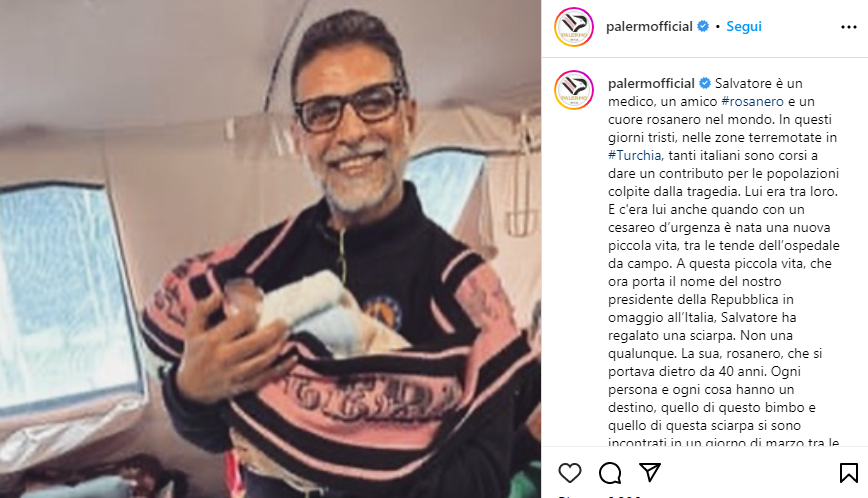The image size is (868, 498).
Task: Open comments via the speech bubble icon
Action: click(x=610, y=473)
